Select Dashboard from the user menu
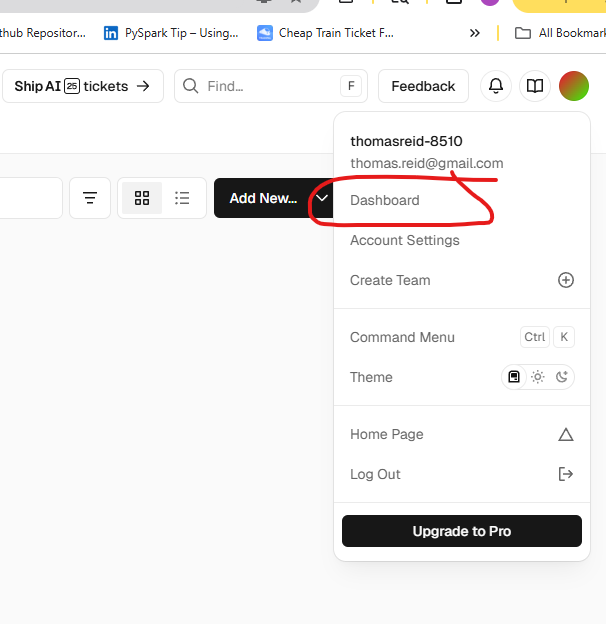Screen dimensions: 606x624 [385, 200]
